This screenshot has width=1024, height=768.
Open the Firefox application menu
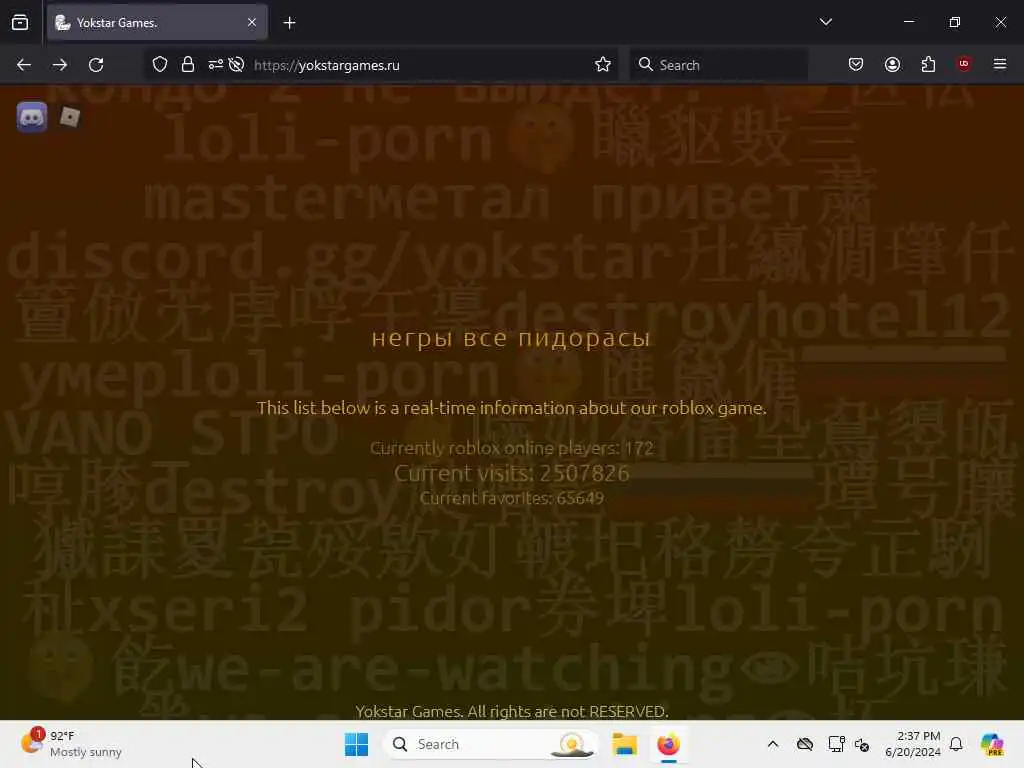click(x=1000, y=64)
